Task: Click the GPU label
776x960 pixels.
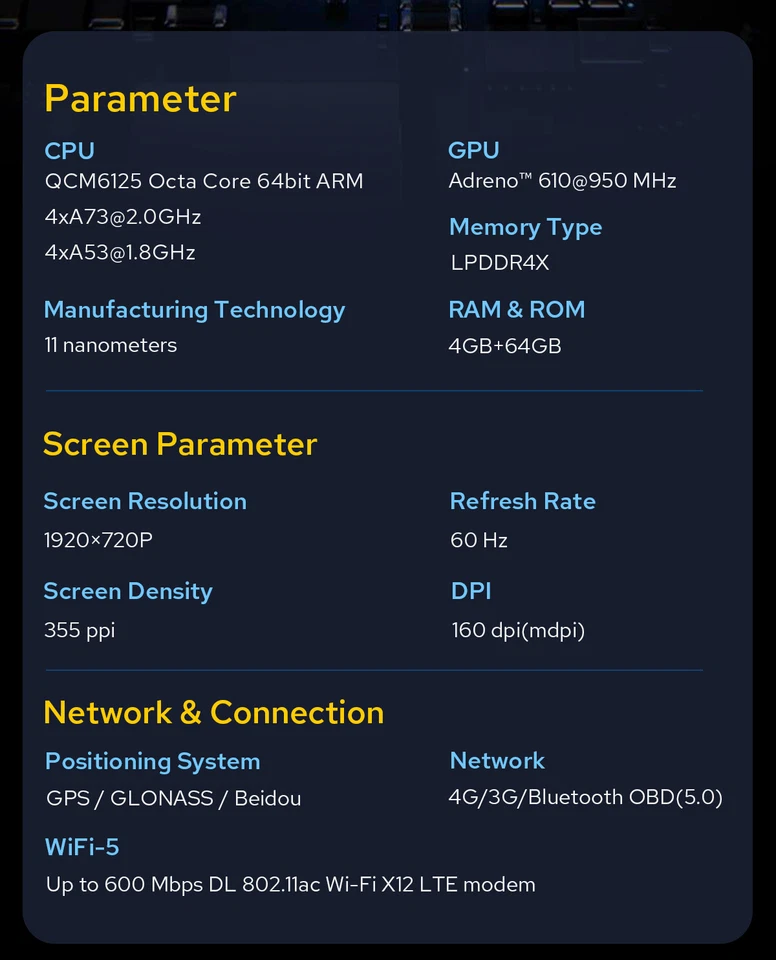Action: tap(473, 150)
